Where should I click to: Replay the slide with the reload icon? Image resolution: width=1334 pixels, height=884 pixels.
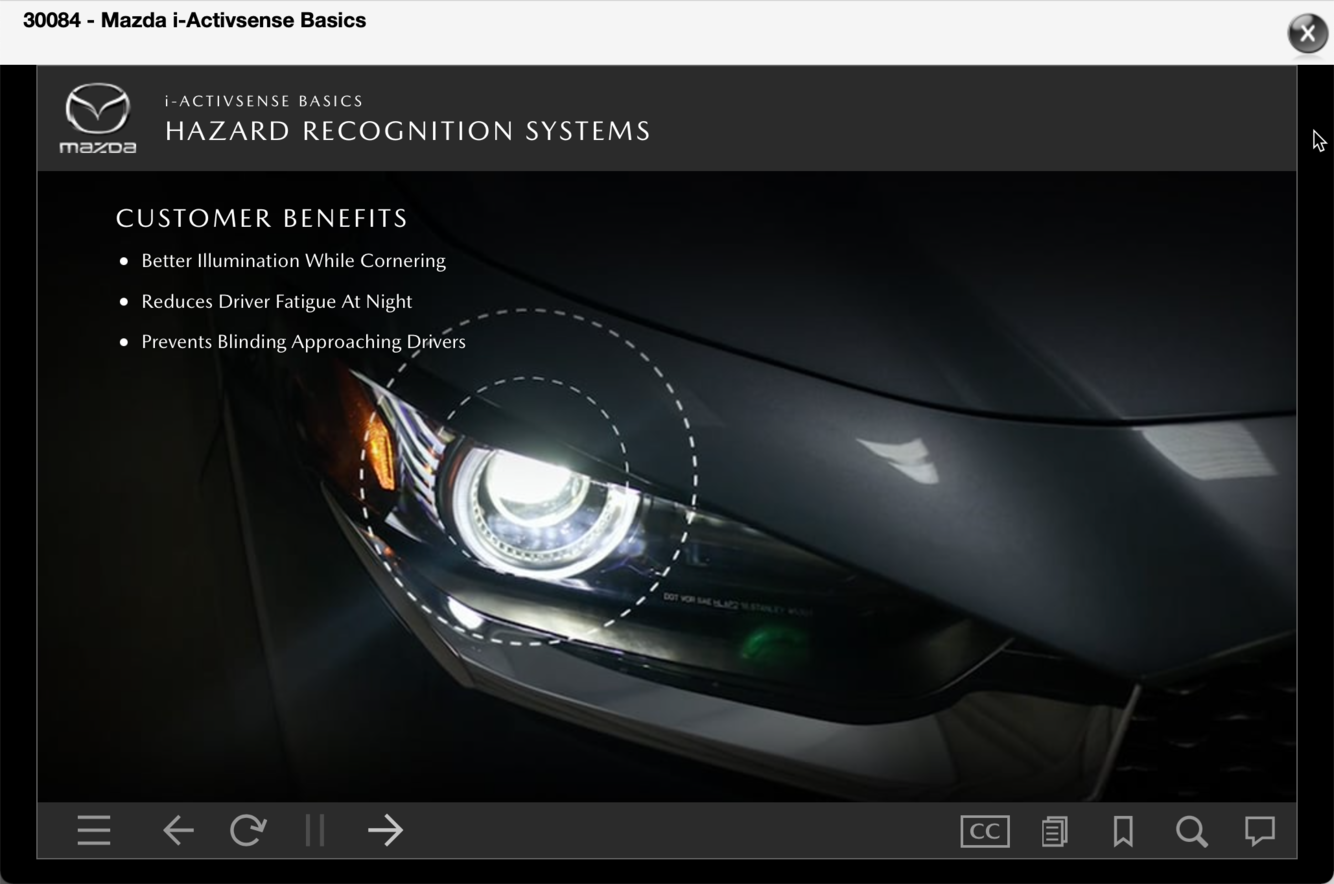(x=247, y=830)
